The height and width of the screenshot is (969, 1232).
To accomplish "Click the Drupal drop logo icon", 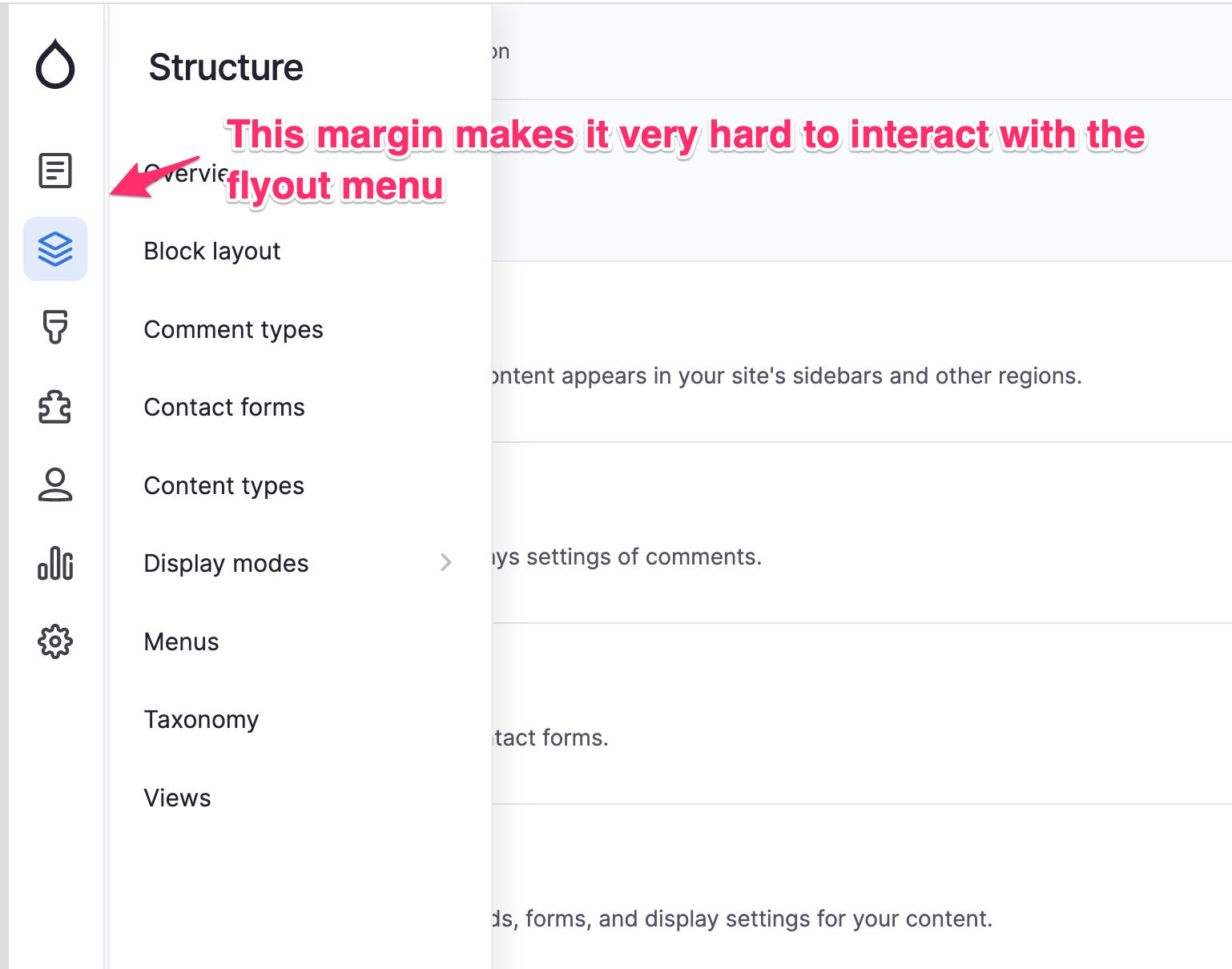I will coord(55,63).
